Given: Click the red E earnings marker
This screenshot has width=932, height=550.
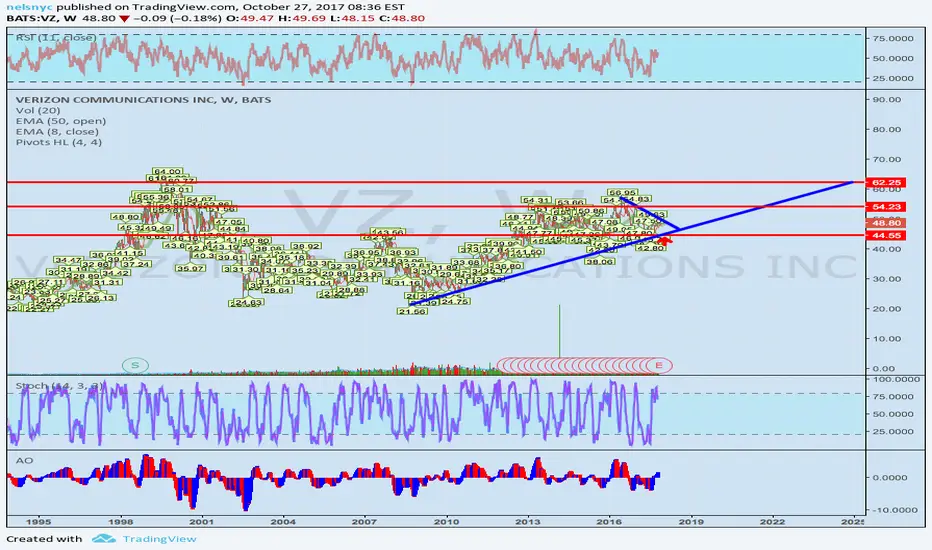Looking at the screenshot, I should pos(659,365).
